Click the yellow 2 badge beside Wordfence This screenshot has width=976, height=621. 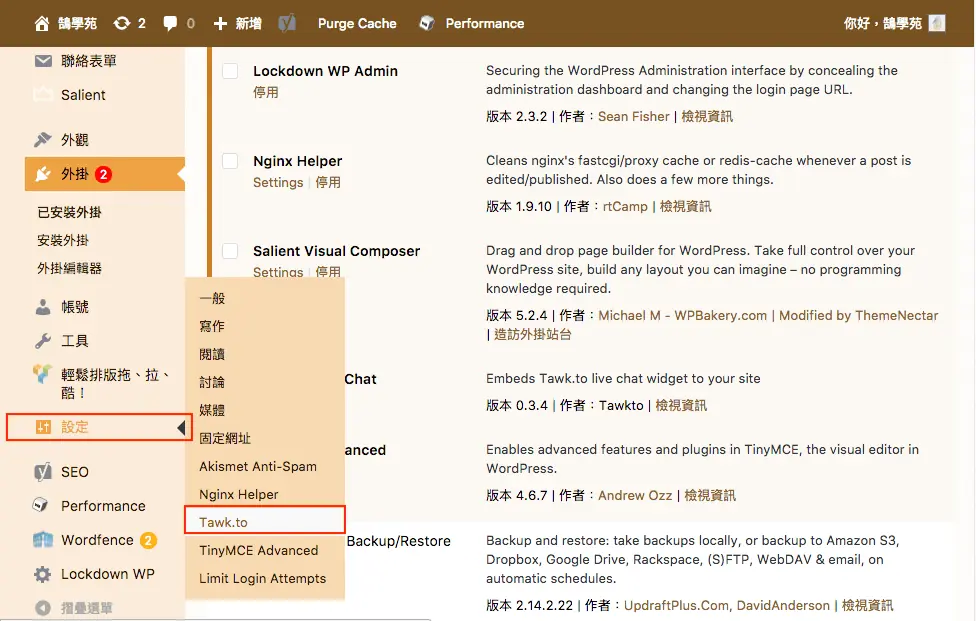point(148,540)
